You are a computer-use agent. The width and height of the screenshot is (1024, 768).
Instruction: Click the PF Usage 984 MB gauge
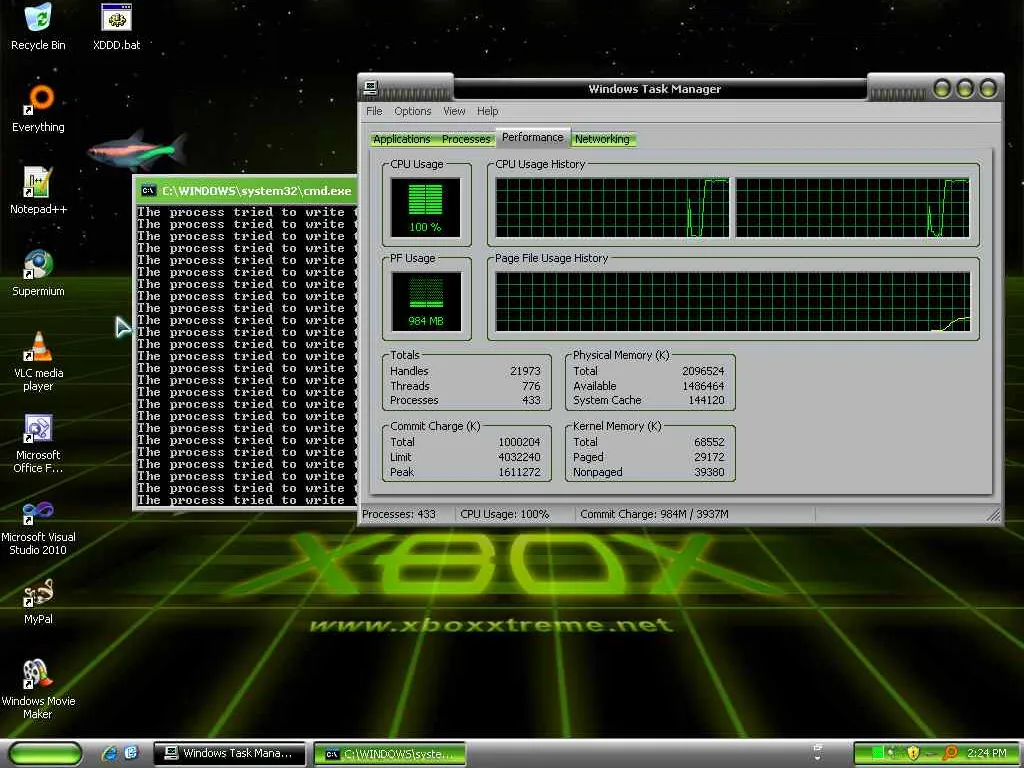(x=426, y=302)
